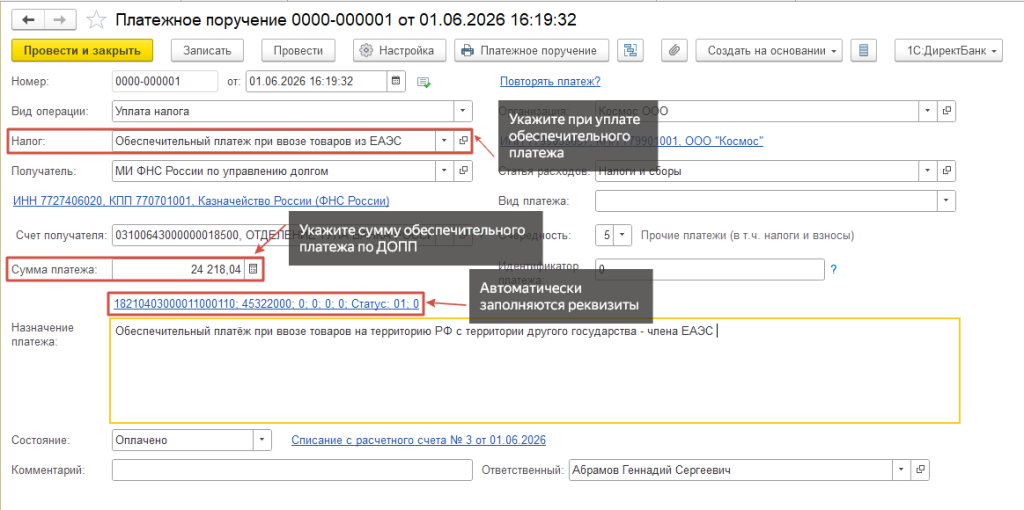Open the Налог field's open-form icon
The width and height of the screenshot is (1024, 510).
(464, 140)
